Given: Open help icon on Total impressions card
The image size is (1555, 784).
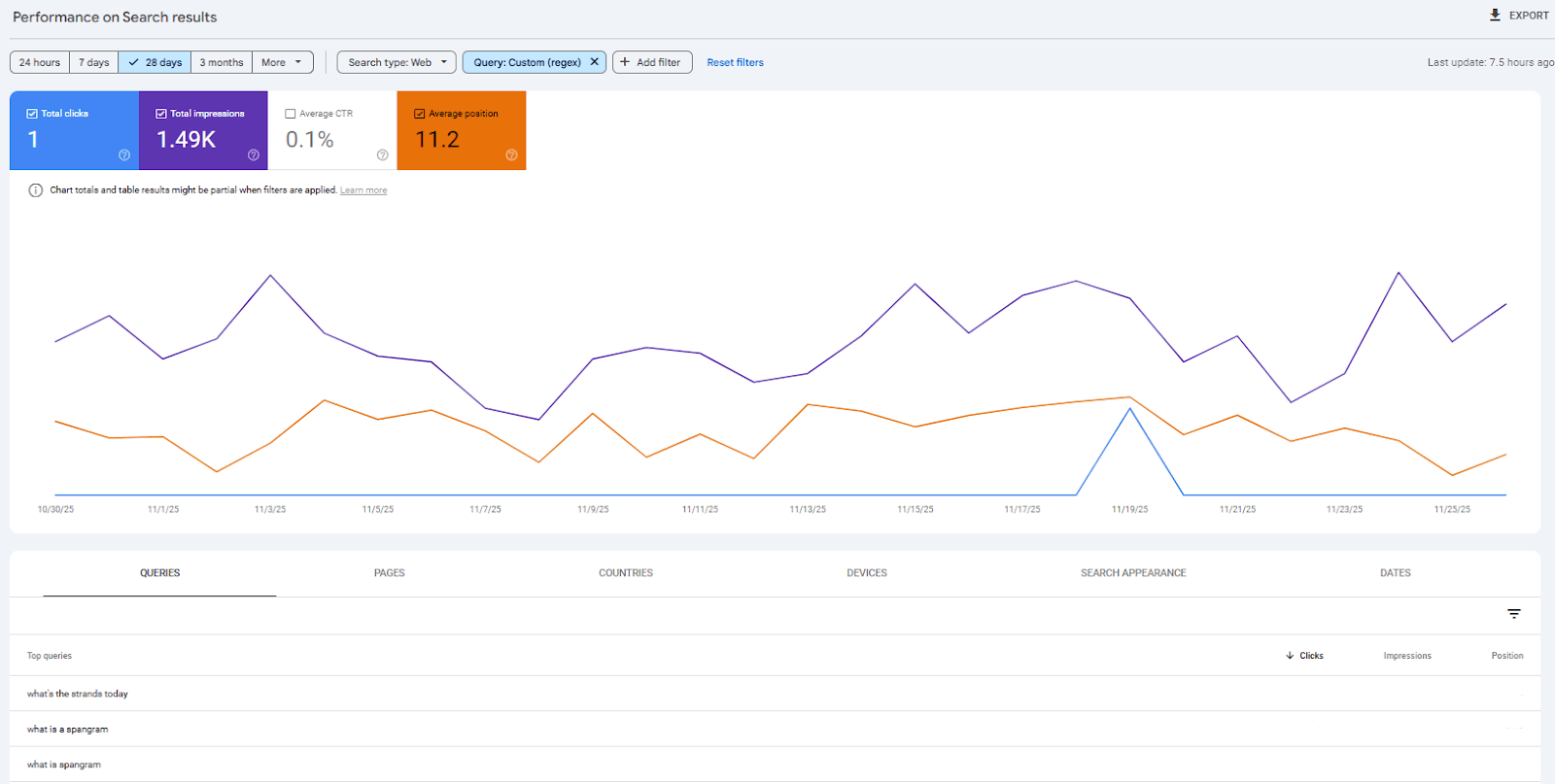Looking at the screenshot, I should click(254, 155).
